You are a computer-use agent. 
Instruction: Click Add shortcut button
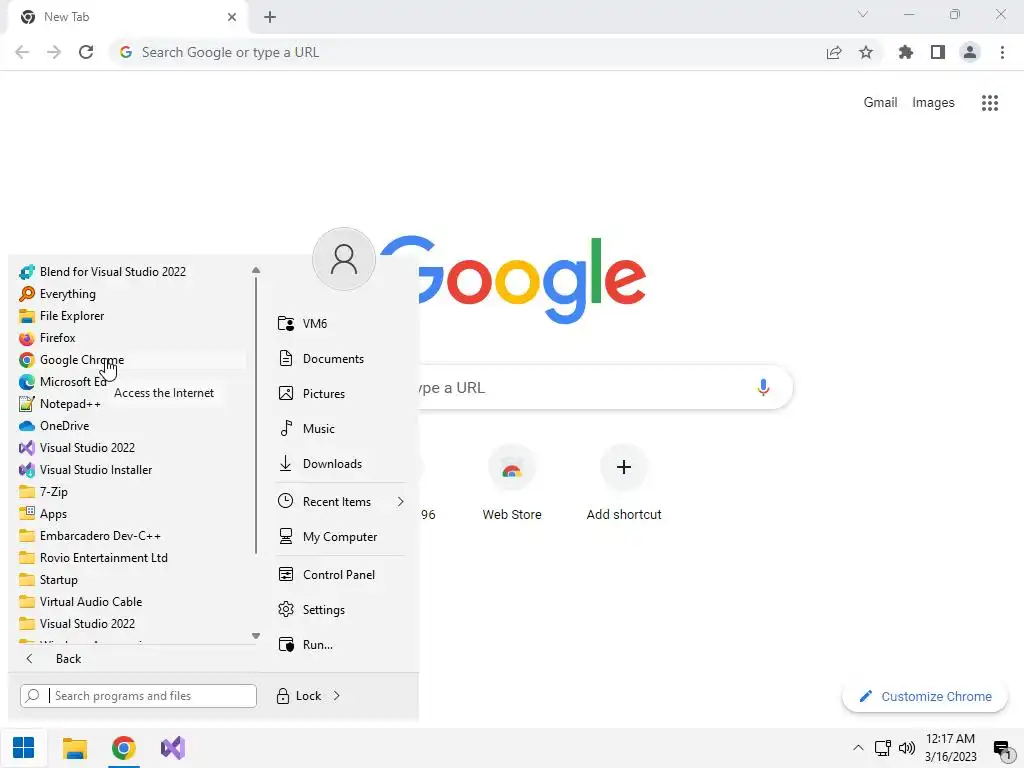point(624,483)
